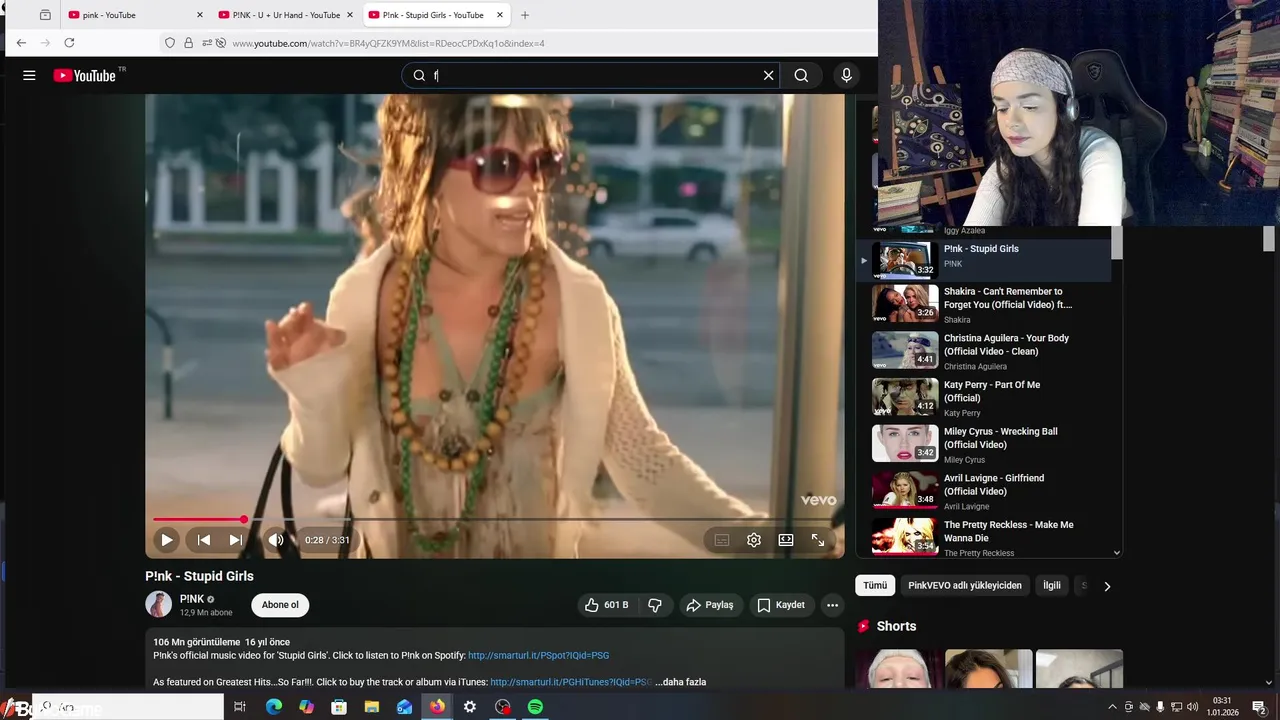Open Microsoft Store from the taskbar
Image resolution: width=1280 pixels, height=720 pixels.
pyautogui.click(x=339, y=707)
